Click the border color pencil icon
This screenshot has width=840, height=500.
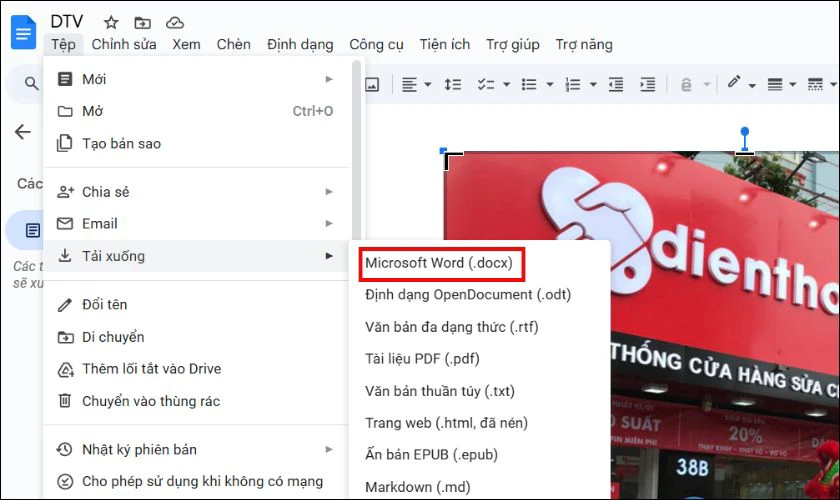click(x=734, y=82)
